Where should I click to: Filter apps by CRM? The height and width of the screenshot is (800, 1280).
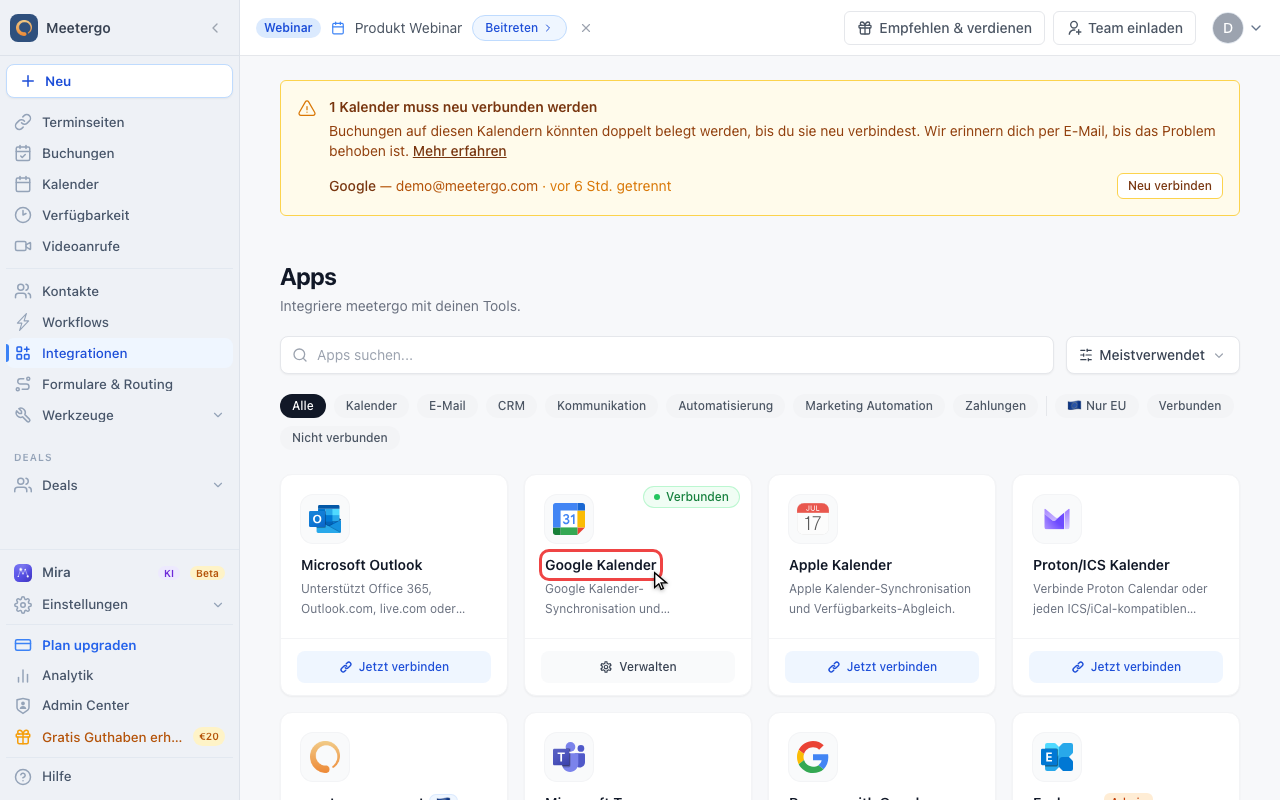coord(511,406)
